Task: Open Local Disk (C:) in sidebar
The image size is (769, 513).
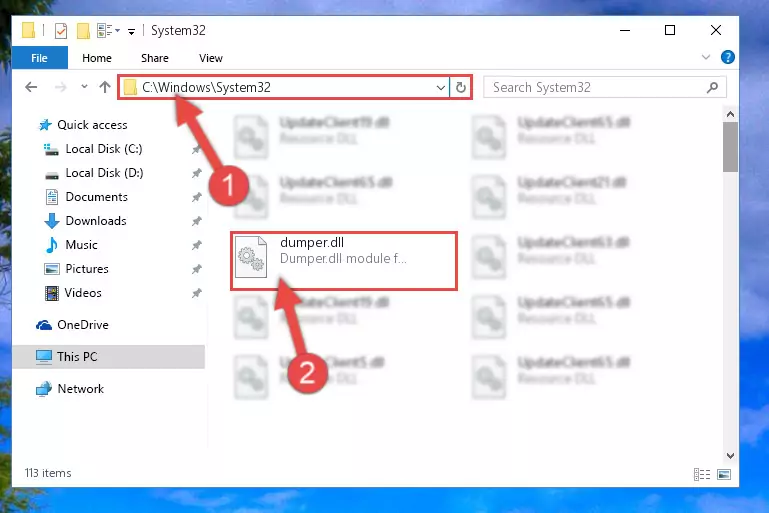Action: coord(104,149)
